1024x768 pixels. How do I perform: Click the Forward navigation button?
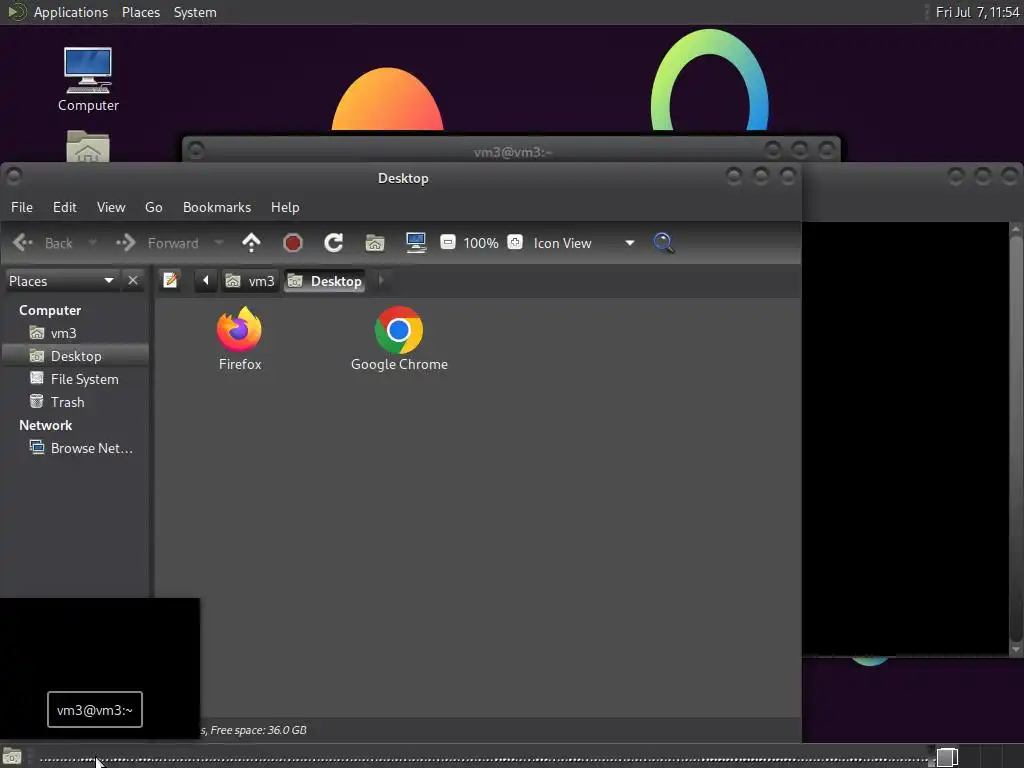coord(157,243)
